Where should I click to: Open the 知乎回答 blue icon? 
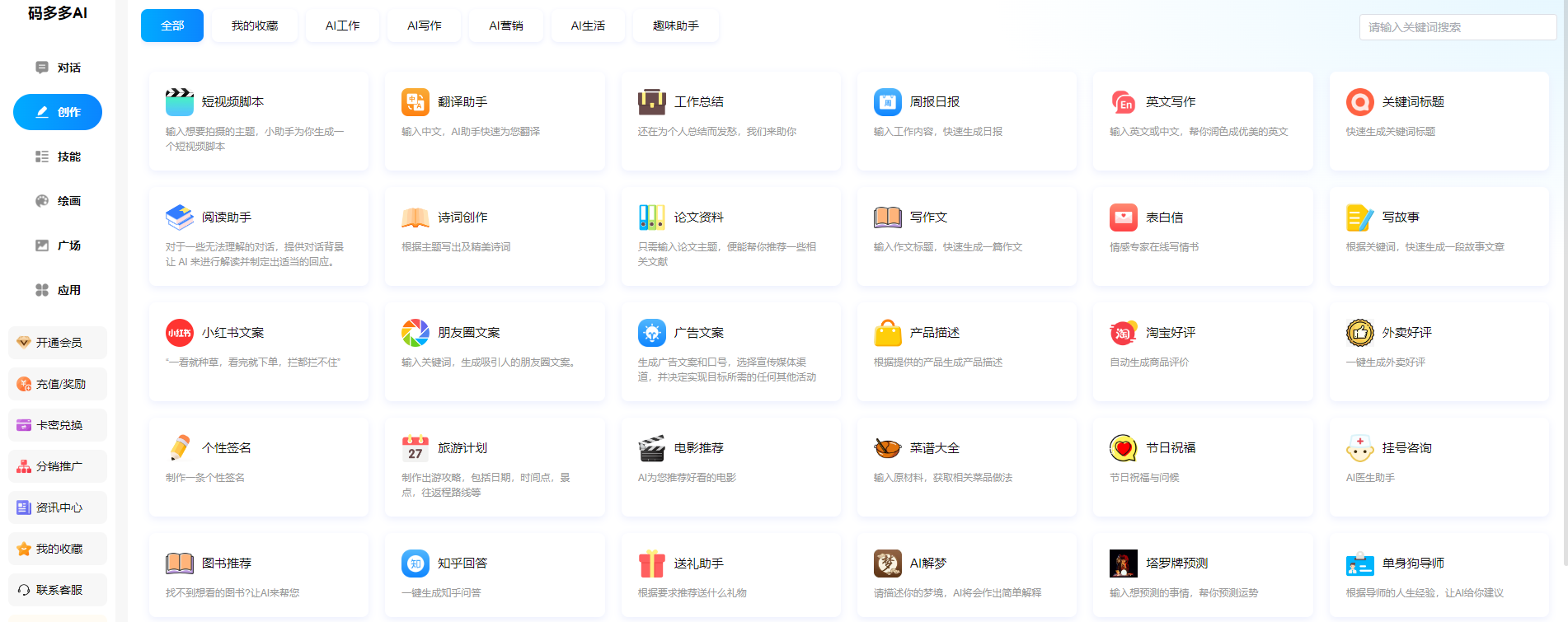coord(415,564)
